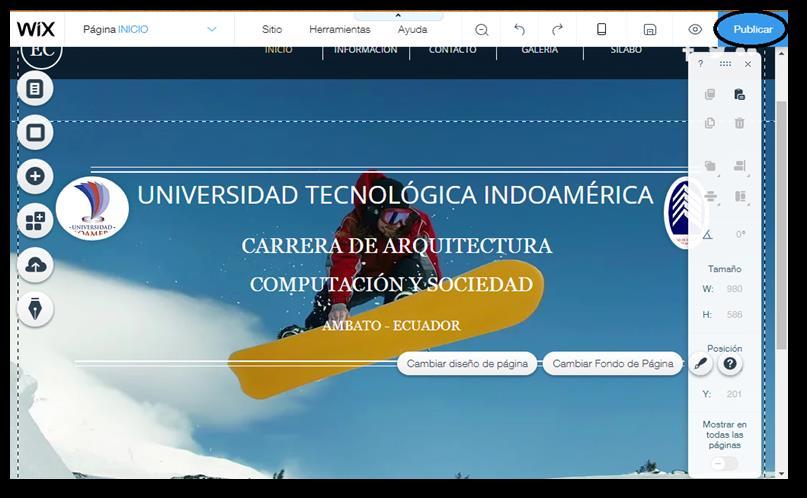Click the design paintbrush round button
Image resolution: width=807 pixels, height=498 pixels.
700,364
